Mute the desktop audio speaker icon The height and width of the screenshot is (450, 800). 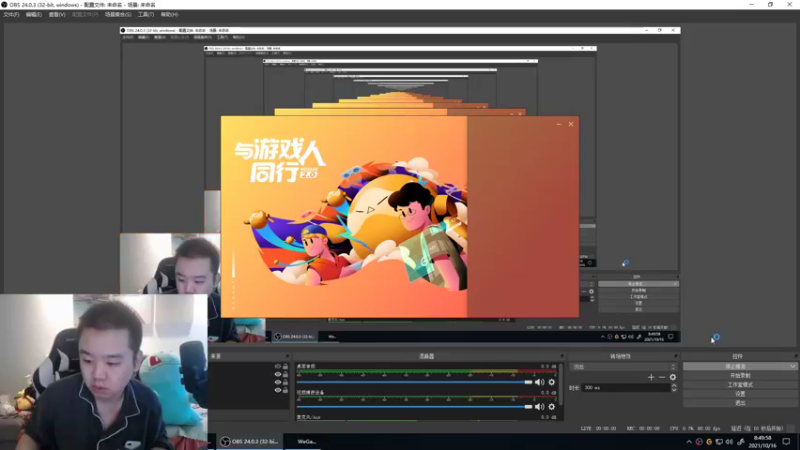click(x=539, y=382)
